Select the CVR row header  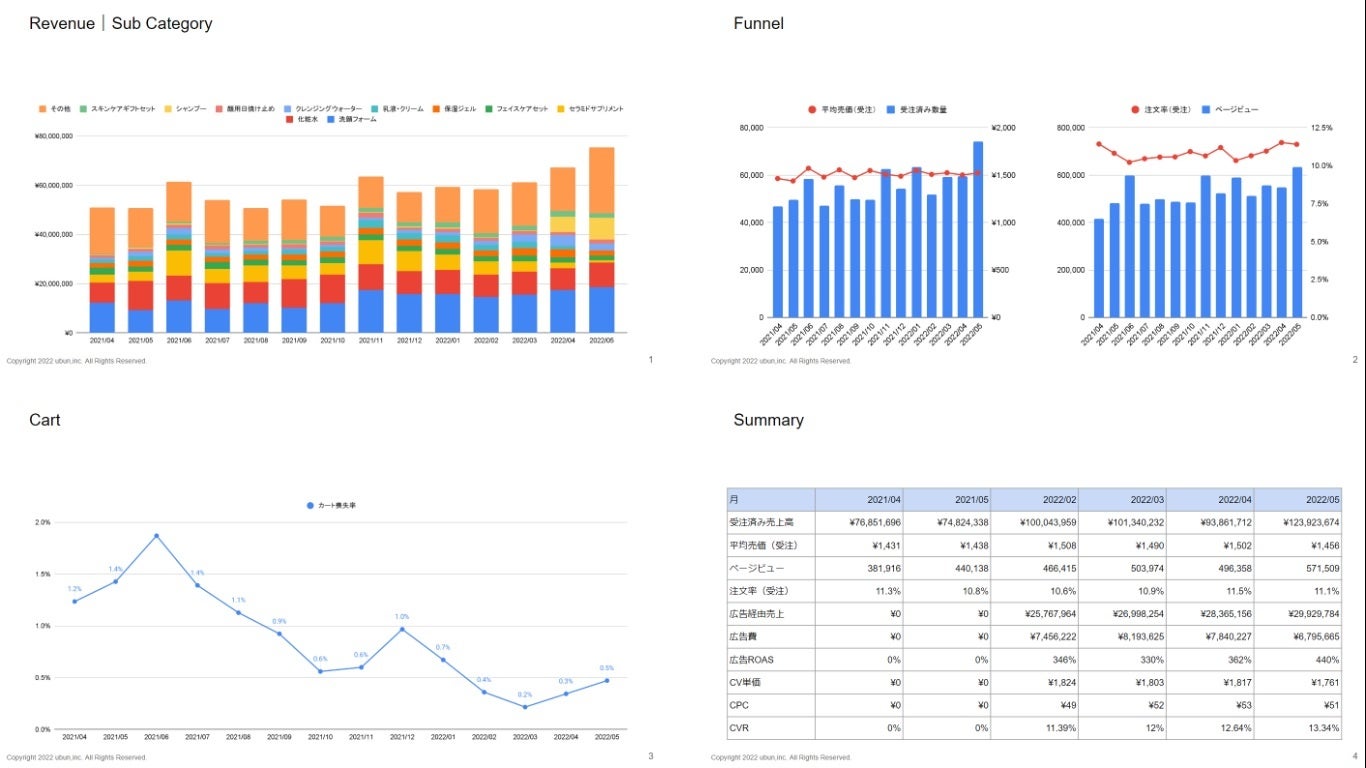pyautogui.click(x=771, y=728)
